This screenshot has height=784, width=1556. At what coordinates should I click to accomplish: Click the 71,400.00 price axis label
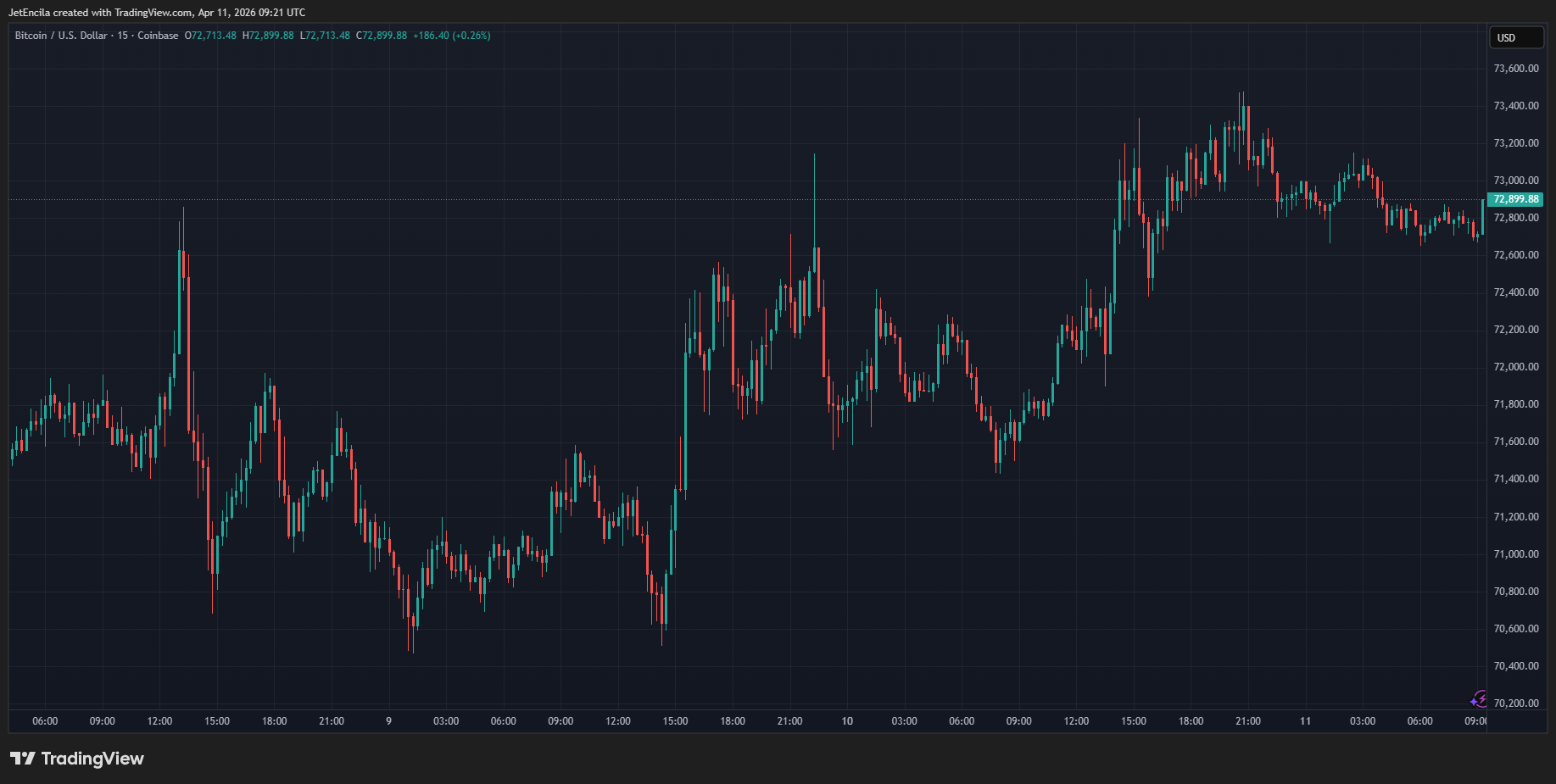click(1516, 479)
